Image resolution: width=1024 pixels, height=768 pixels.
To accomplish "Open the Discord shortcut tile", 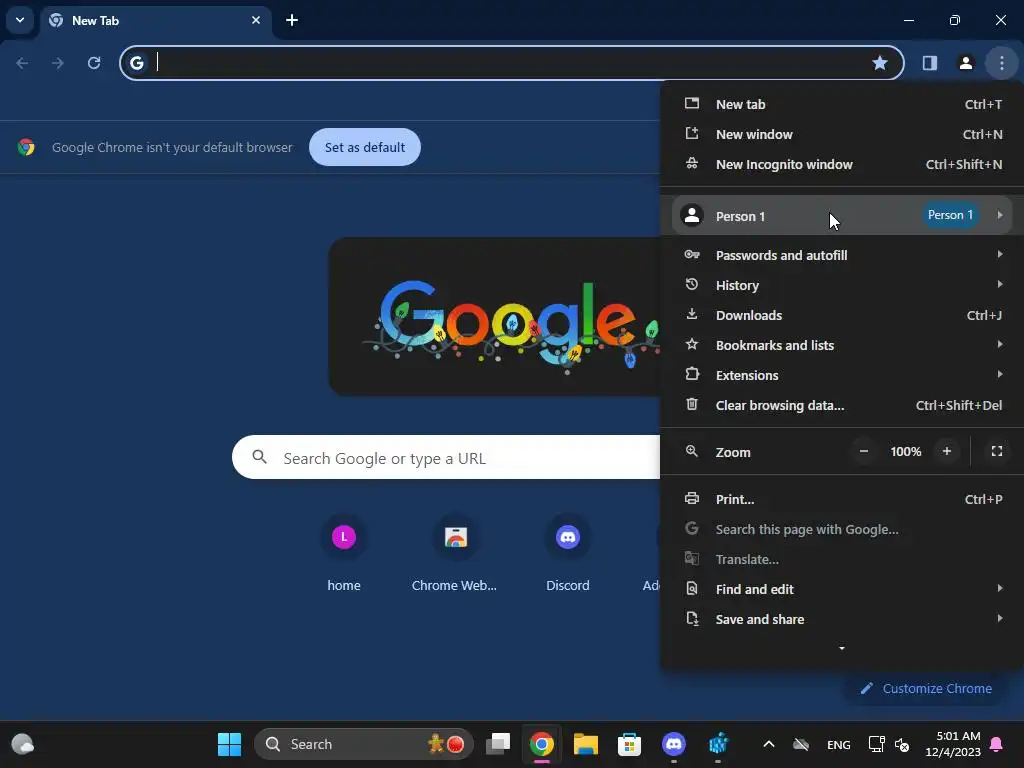I will coord(568,553).
